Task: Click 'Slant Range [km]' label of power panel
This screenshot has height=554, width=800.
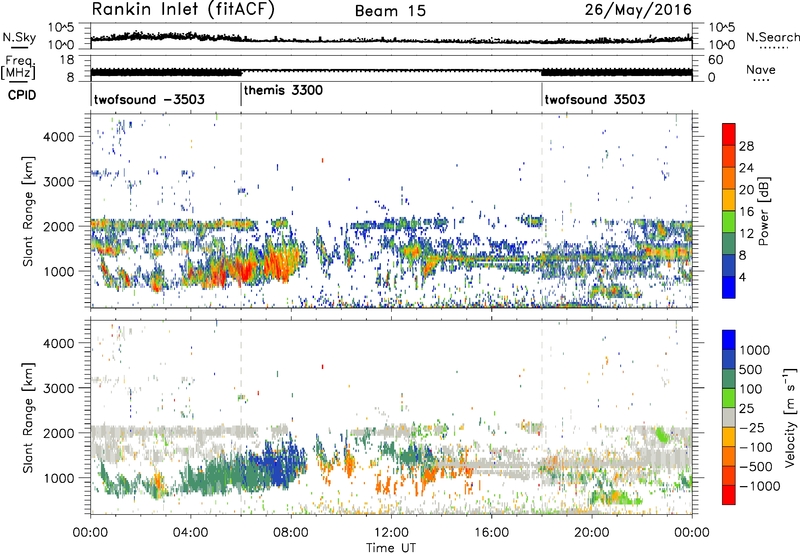Action: coord(28,211)
